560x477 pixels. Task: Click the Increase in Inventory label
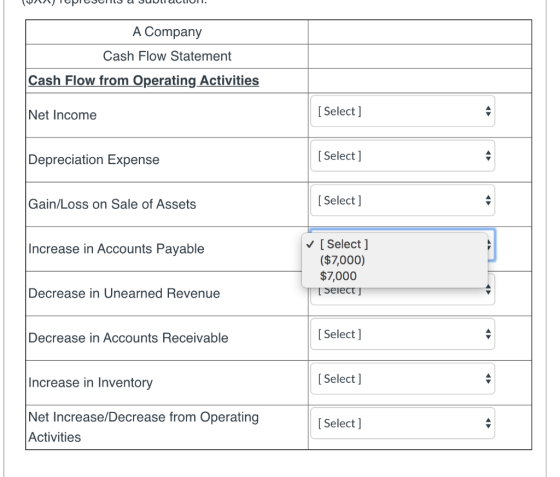(91, 383)
